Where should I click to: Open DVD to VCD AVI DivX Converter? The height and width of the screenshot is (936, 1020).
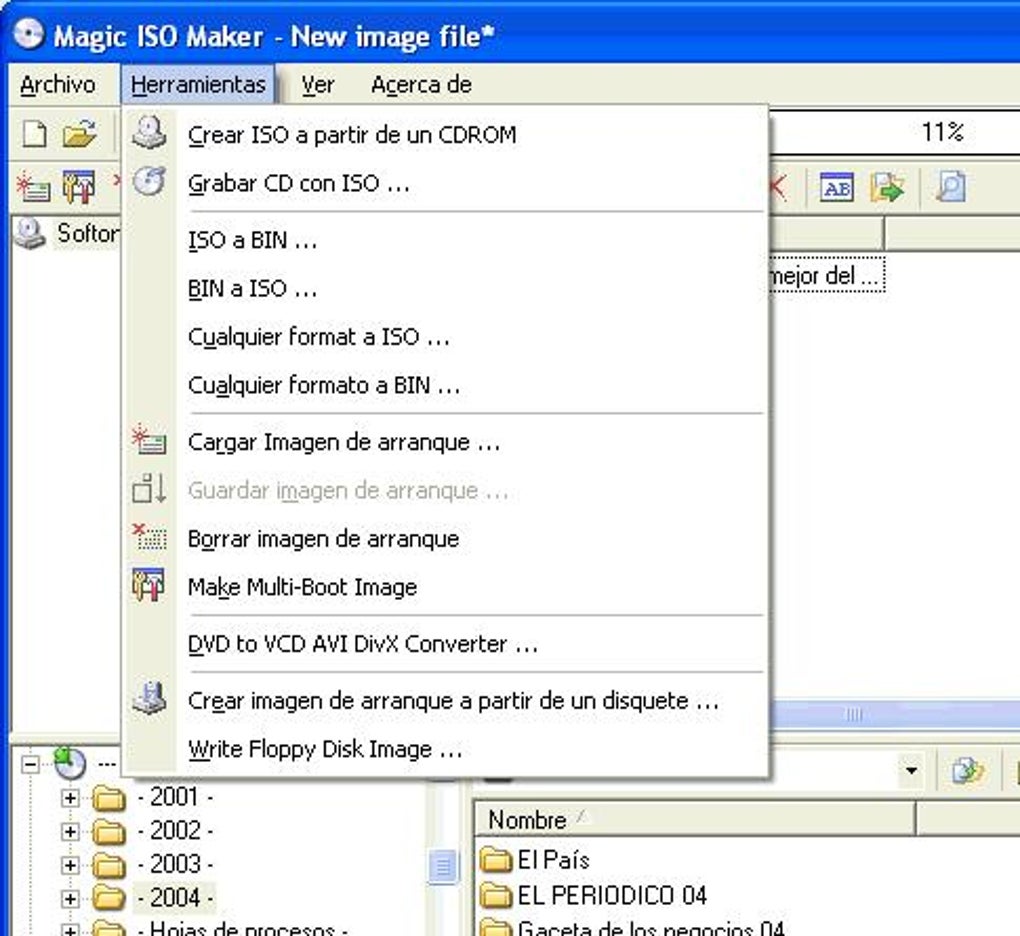click(446, 644)
